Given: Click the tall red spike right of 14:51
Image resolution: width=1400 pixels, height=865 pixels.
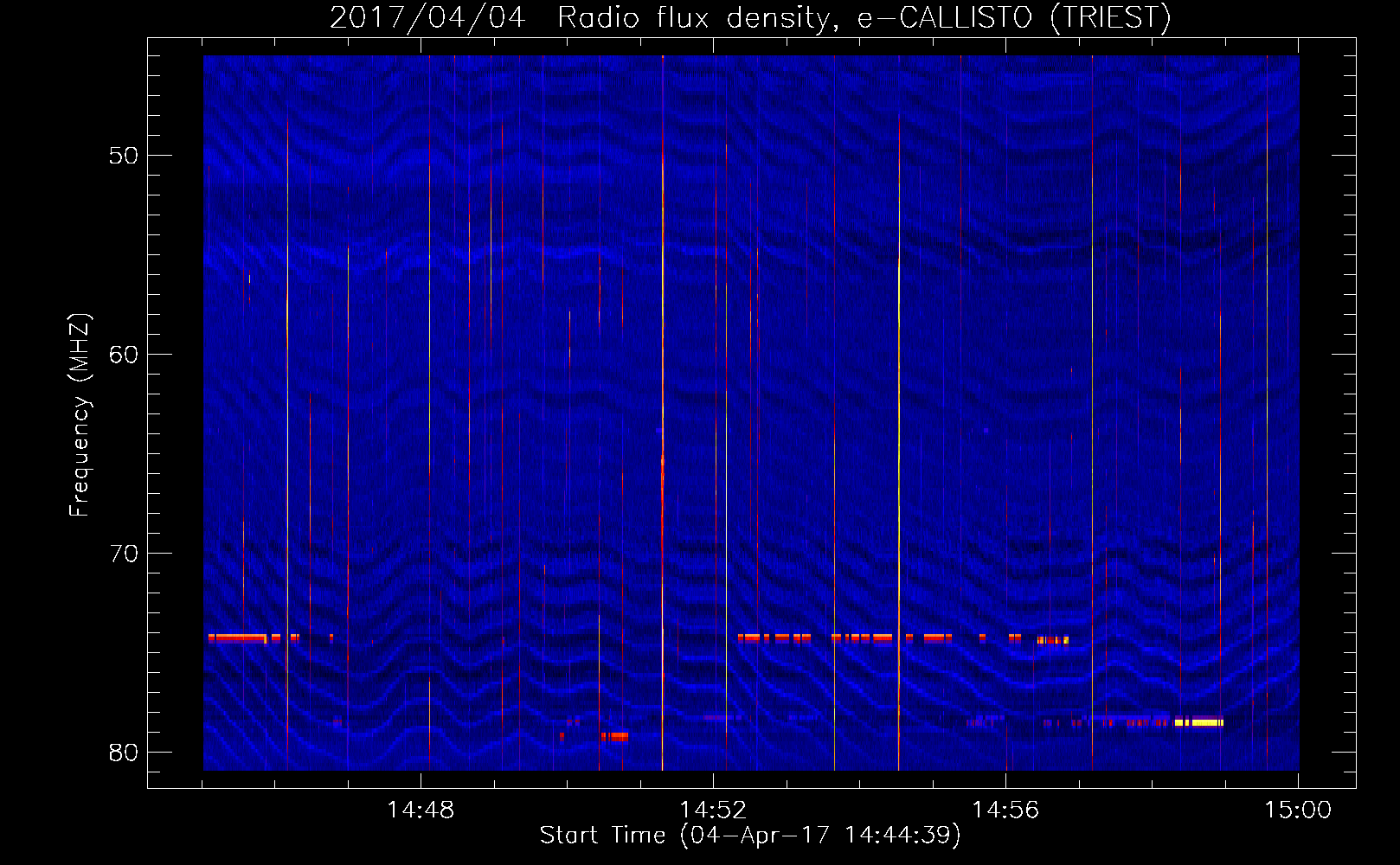Looking at the screenshot, I should tap(663, 413).
